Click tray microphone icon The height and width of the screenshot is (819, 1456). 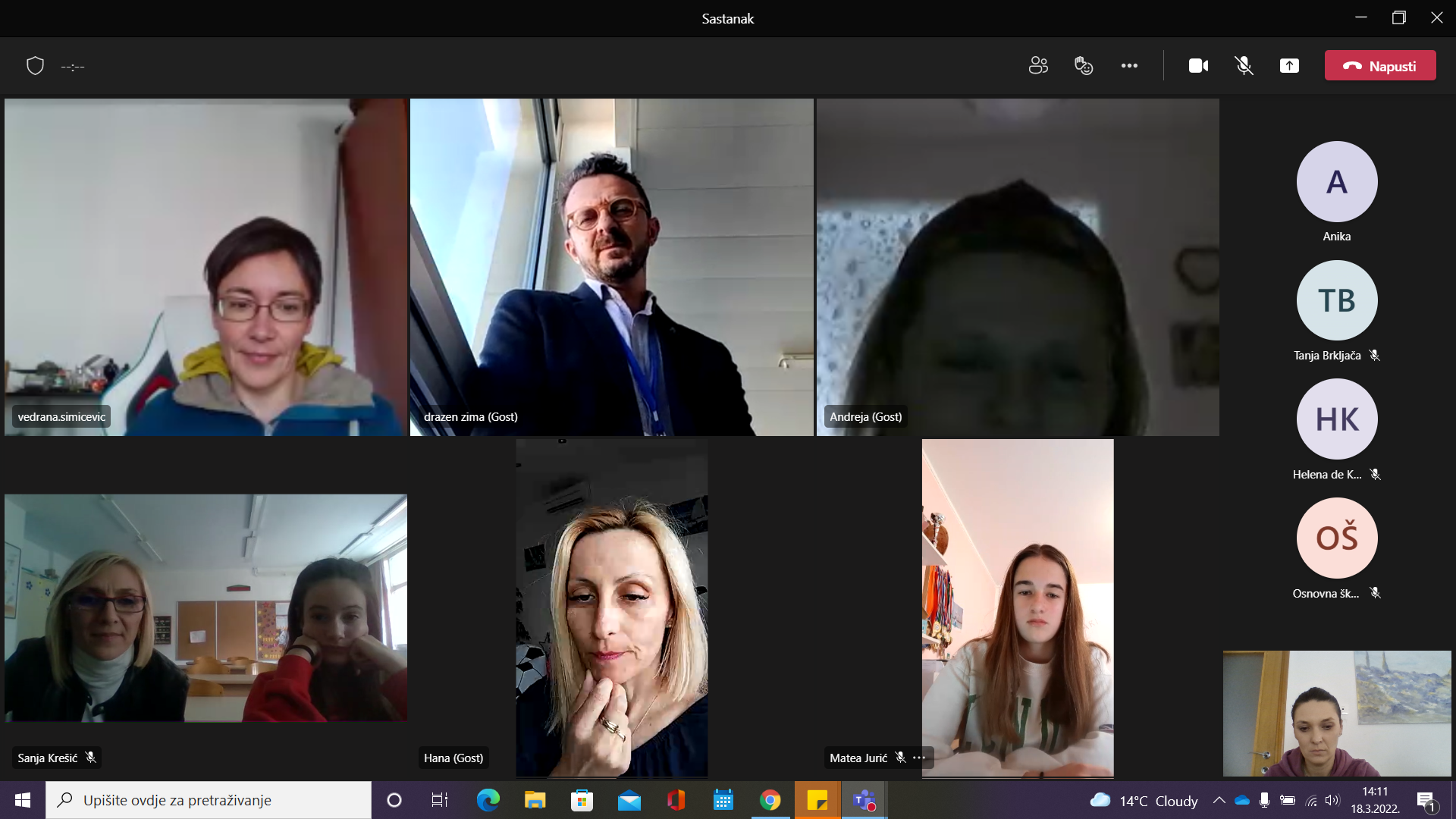[1264, 800]
